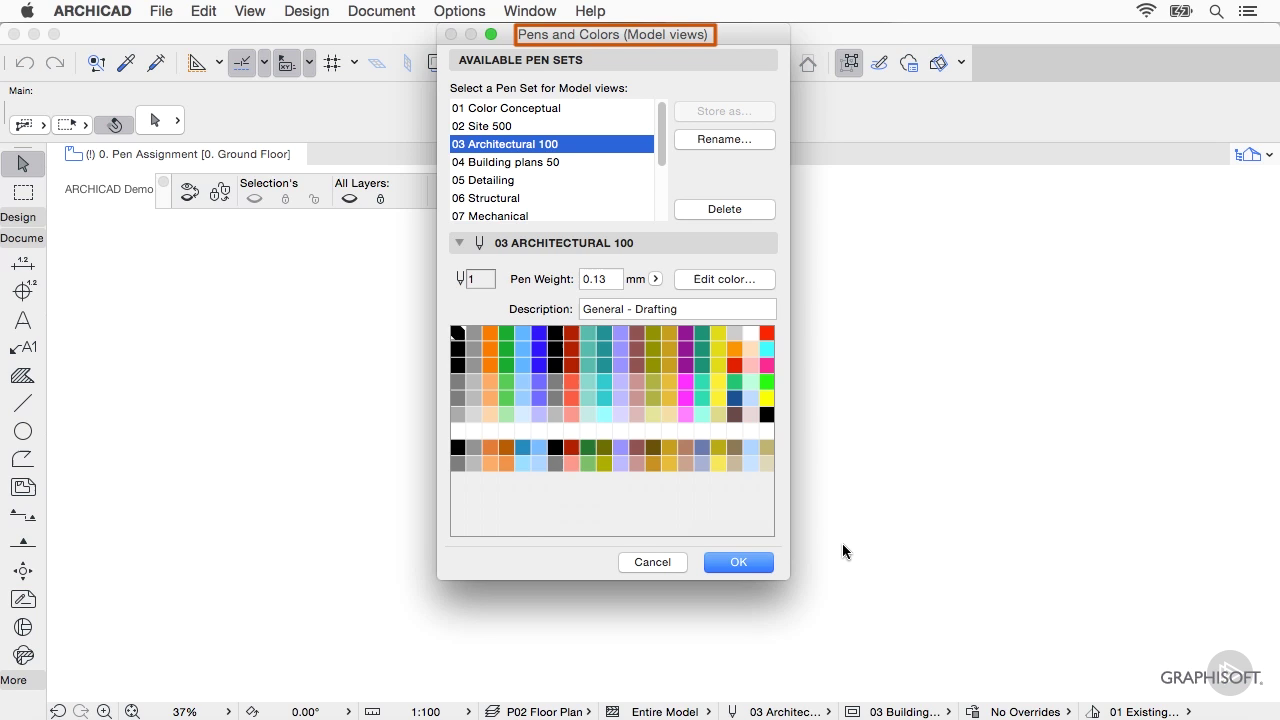The height and width of the screenshot is (720, 1280).
Task: Open the Options menu
Action: 459,11
